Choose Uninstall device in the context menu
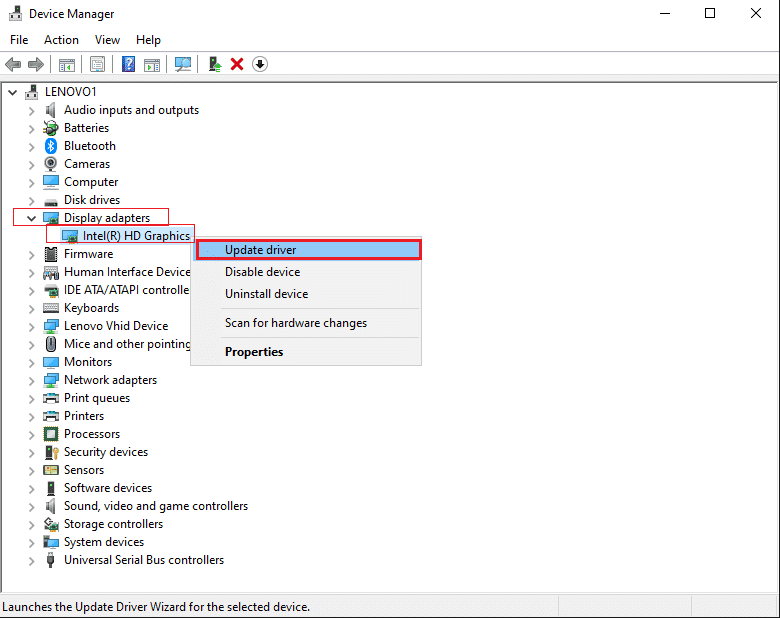Image resolution: width=780 pixels, height=618 pixels. [266, 294]
